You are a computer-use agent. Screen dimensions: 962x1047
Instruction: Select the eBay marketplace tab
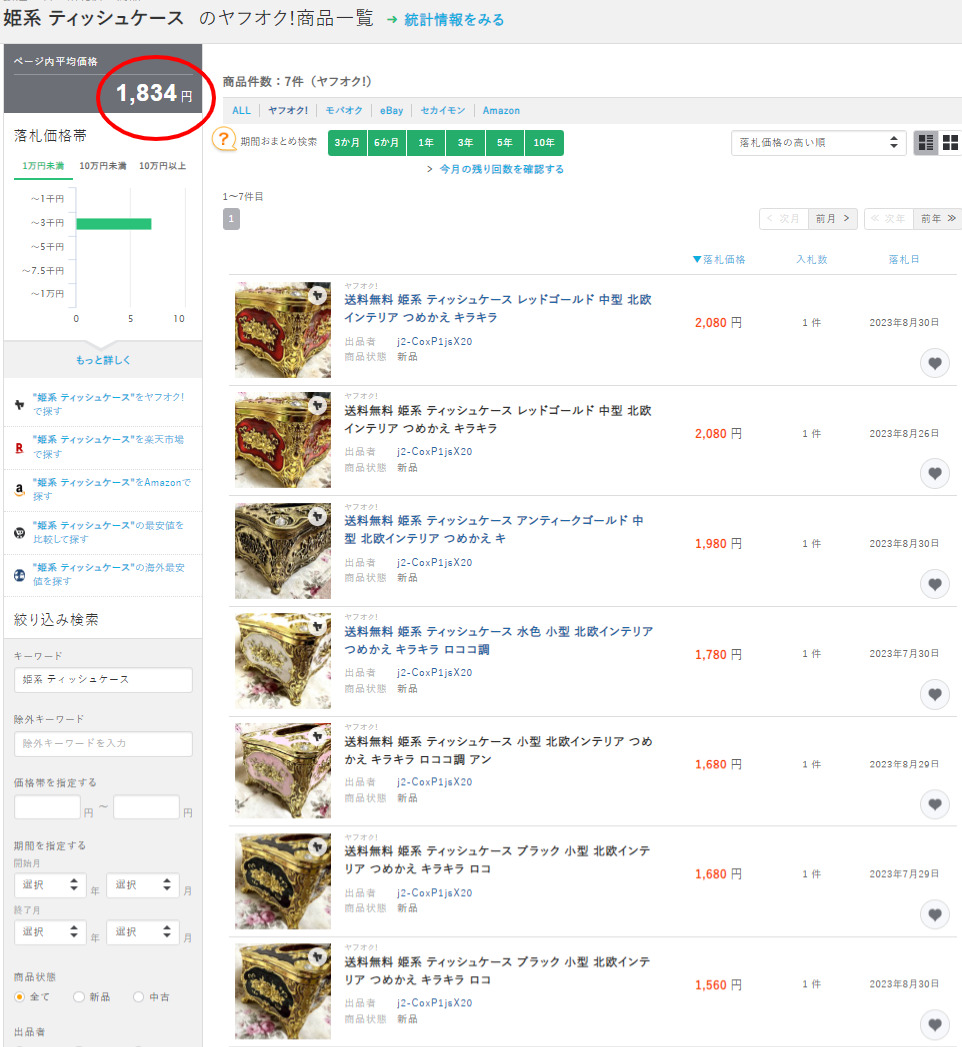tap(391, 111)
